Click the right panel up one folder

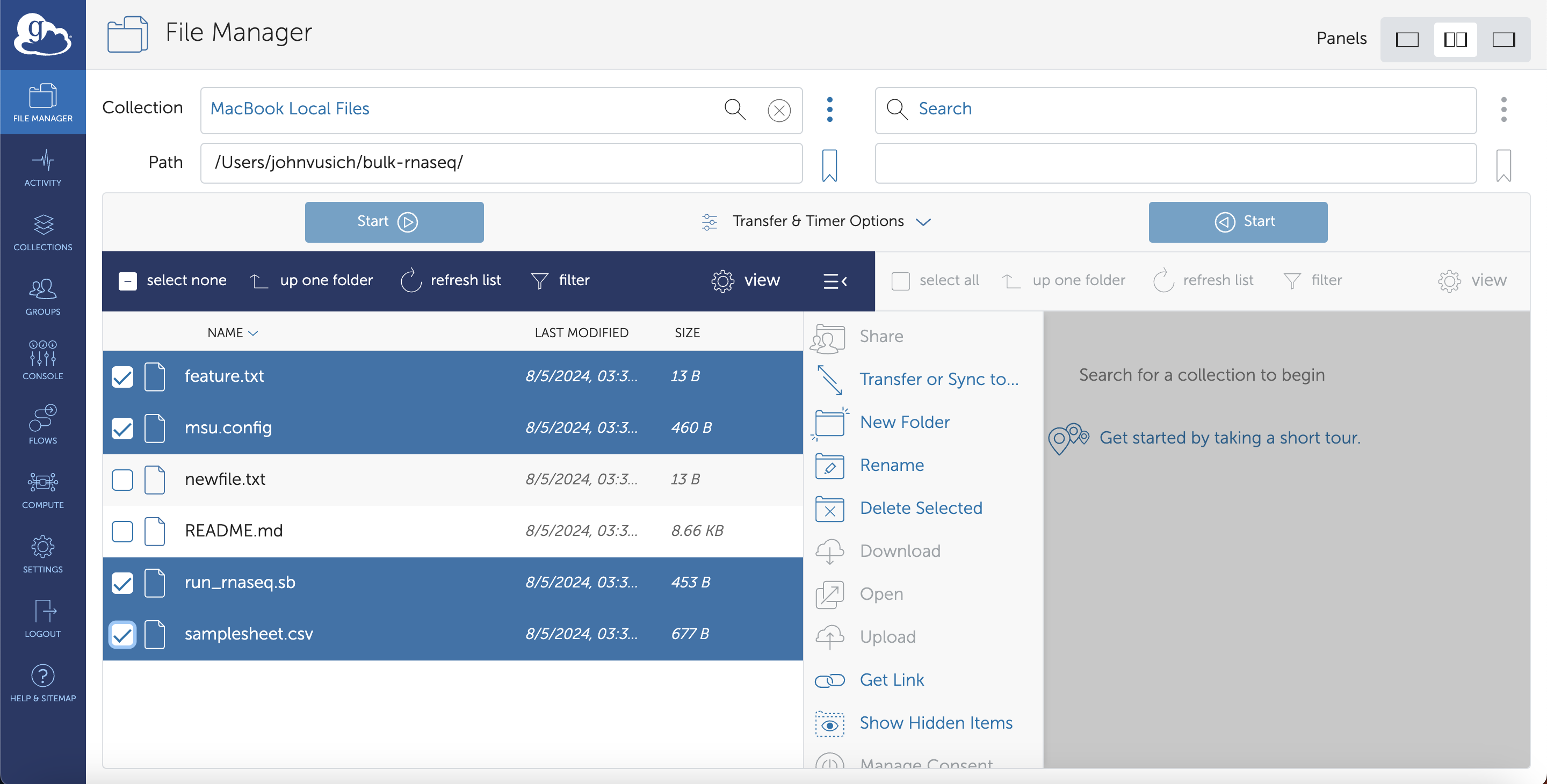[1064, 280]
